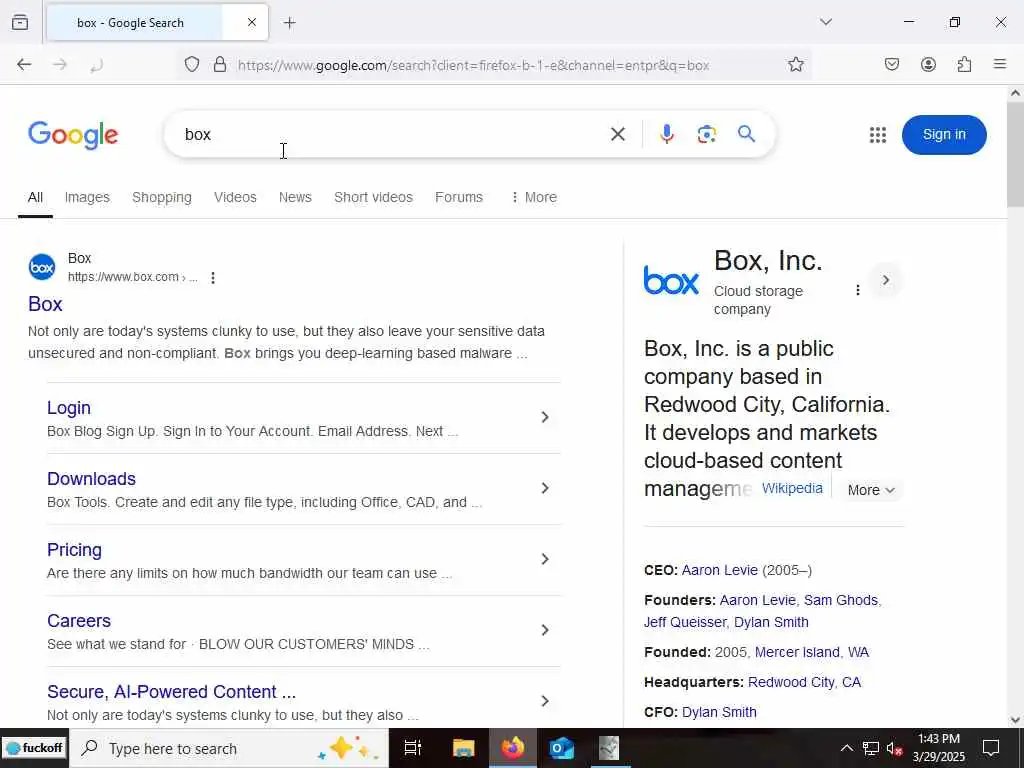Expand the list all tabs chevron
Viewport: 1024px width, 768px height.
tap(826, 22)
